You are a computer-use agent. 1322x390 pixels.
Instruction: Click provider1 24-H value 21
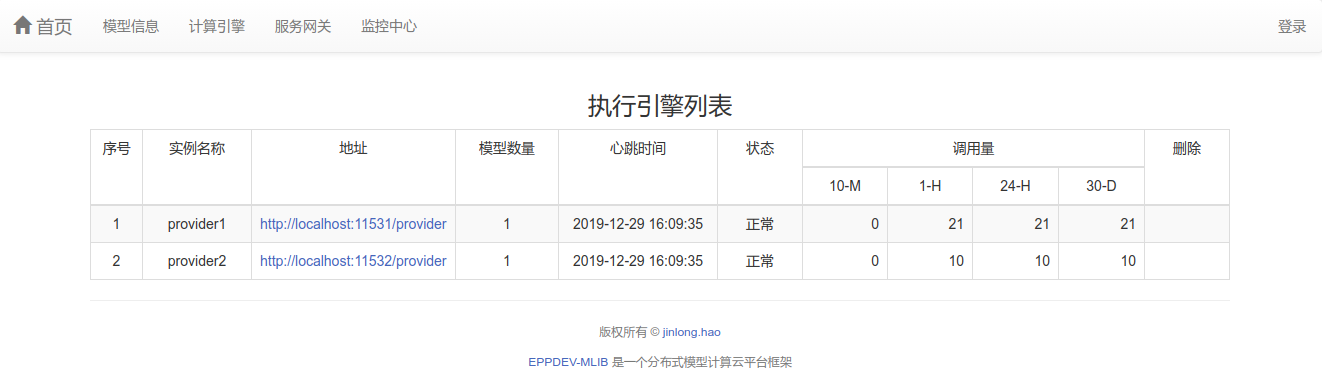(x=1015, y=224)
